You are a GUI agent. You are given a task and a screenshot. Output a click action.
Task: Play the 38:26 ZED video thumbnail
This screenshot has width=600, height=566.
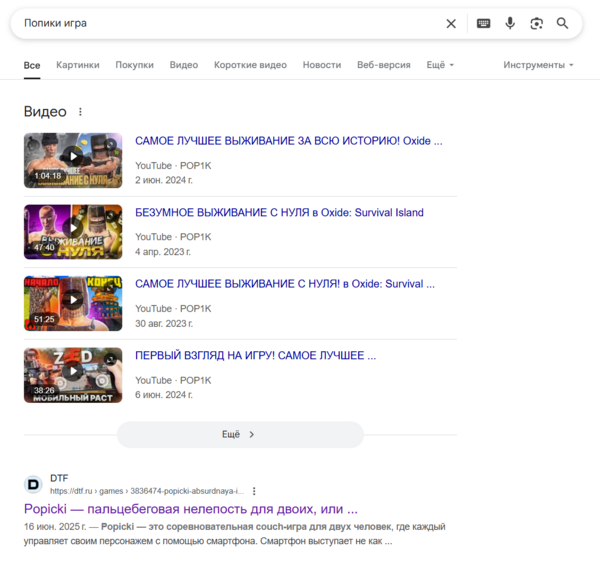pos(73,375)
